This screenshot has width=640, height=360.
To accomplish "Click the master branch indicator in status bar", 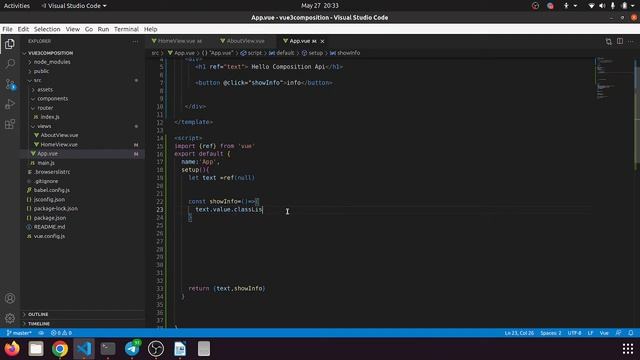I will pos(19,333).
